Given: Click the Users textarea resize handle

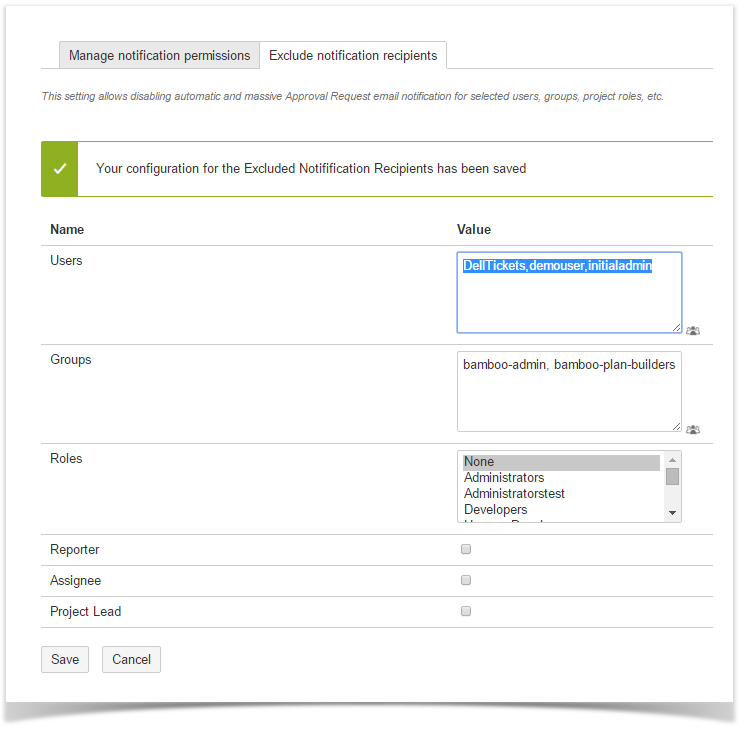Looking at the screenshot, I should 676,327.
